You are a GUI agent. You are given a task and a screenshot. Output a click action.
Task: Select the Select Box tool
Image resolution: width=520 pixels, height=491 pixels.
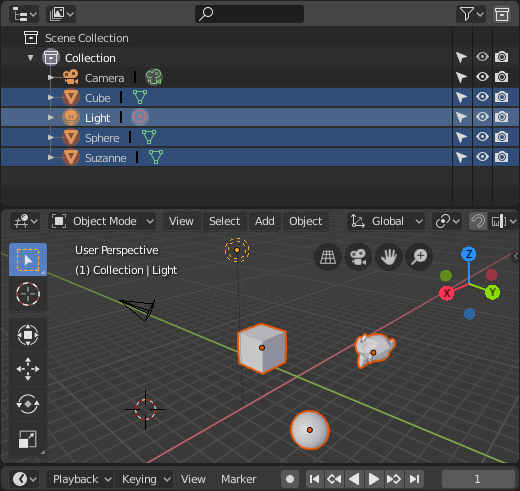tap(28, 260)
